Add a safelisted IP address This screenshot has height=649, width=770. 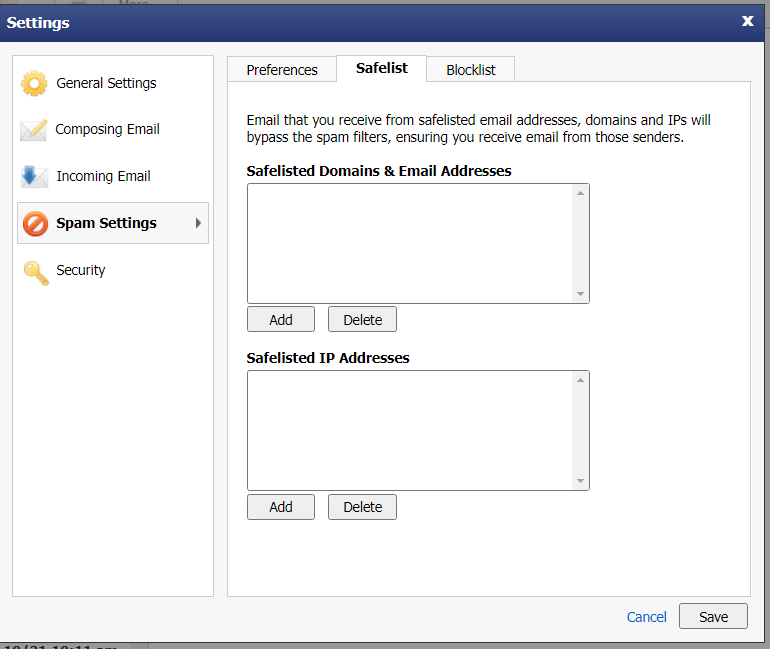pyautogui.click(x=281, y=507)
